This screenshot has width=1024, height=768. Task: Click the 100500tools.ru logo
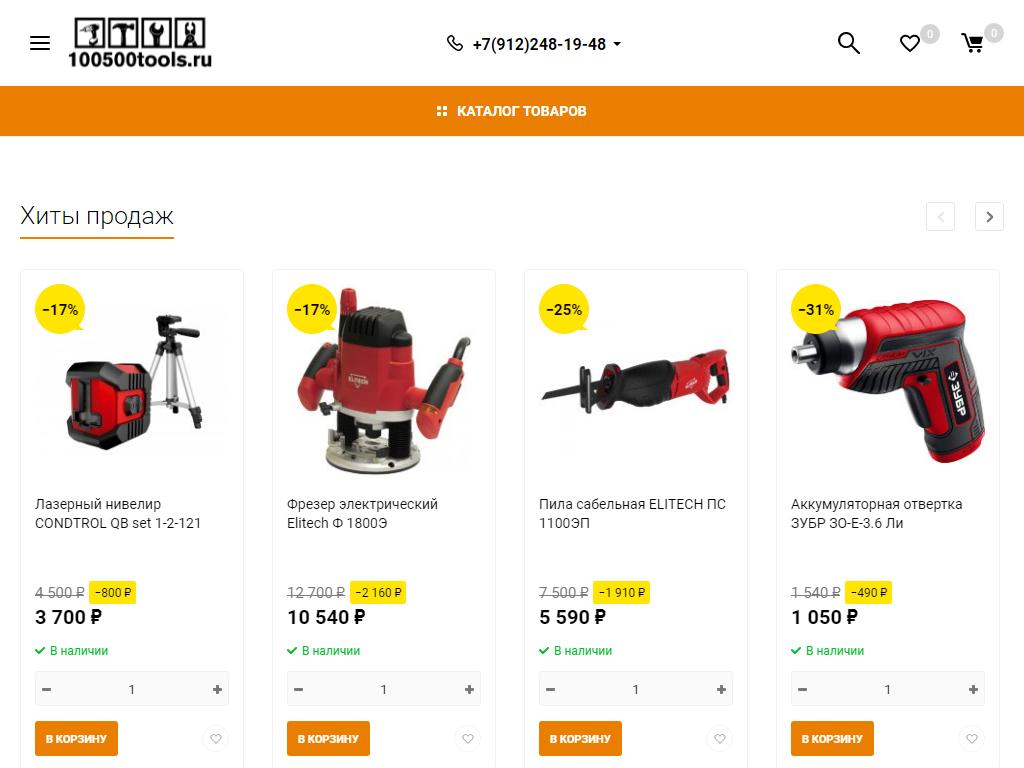(140, 42)
